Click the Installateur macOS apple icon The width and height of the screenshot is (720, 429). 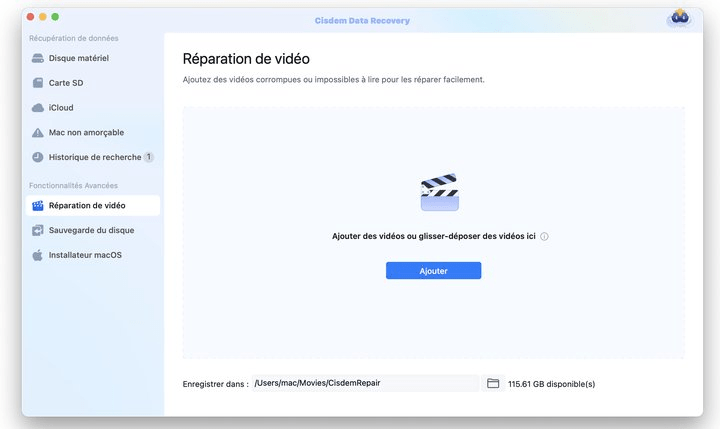38,255
